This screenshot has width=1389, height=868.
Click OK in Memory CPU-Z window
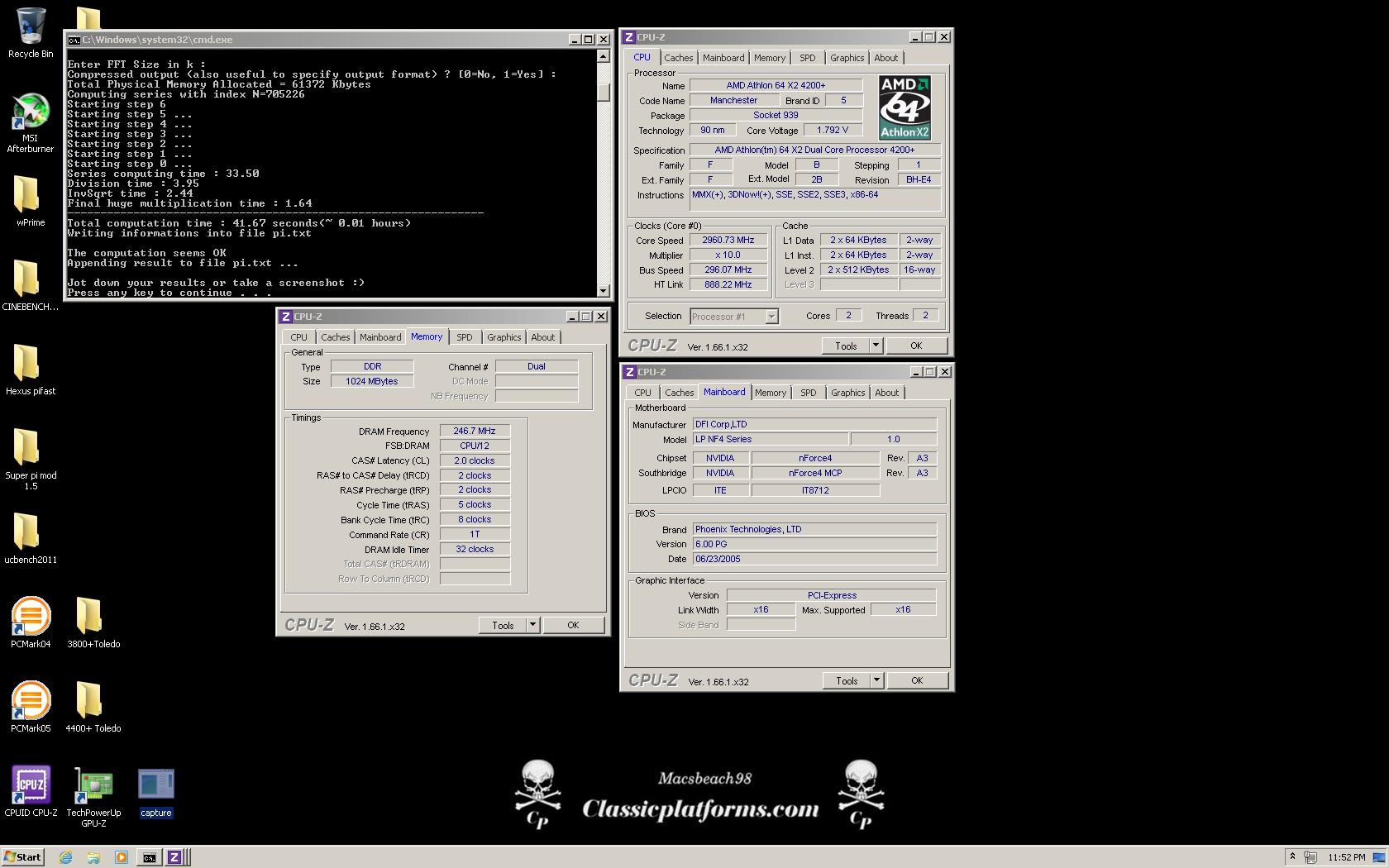point(573,625)
